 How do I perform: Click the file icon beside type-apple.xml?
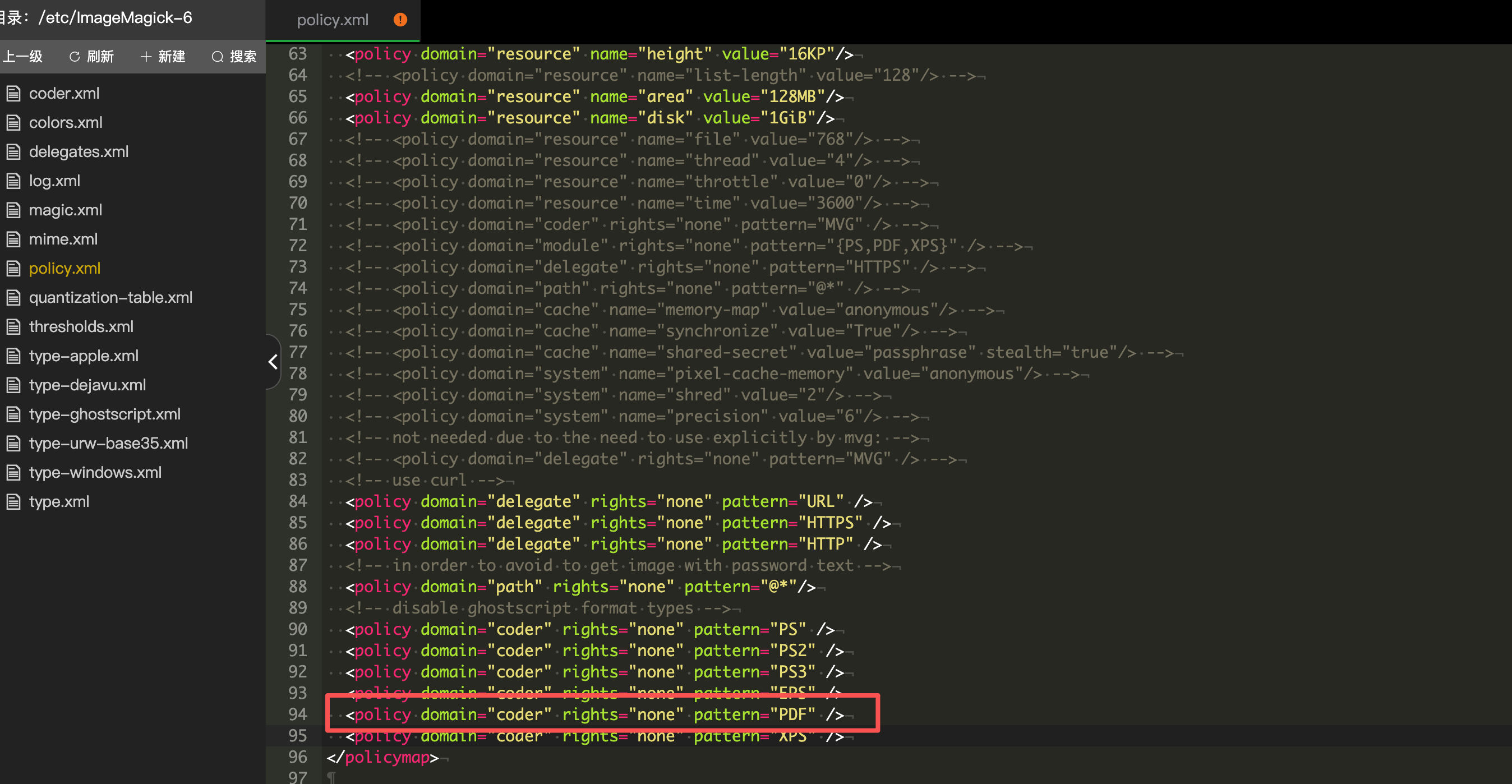click(x=13, y=356)
